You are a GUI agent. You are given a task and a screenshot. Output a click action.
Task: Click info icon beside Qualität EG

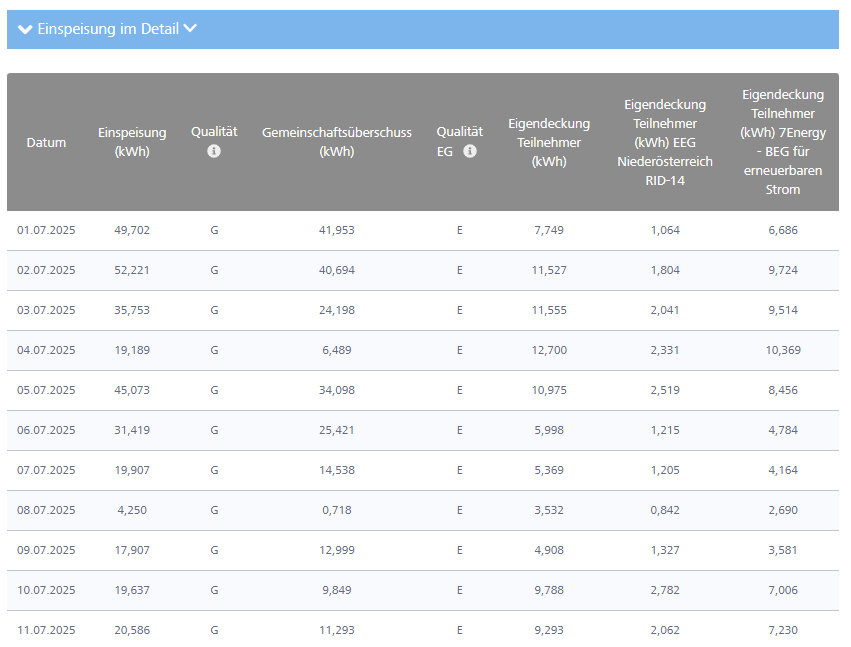(470, 152)
